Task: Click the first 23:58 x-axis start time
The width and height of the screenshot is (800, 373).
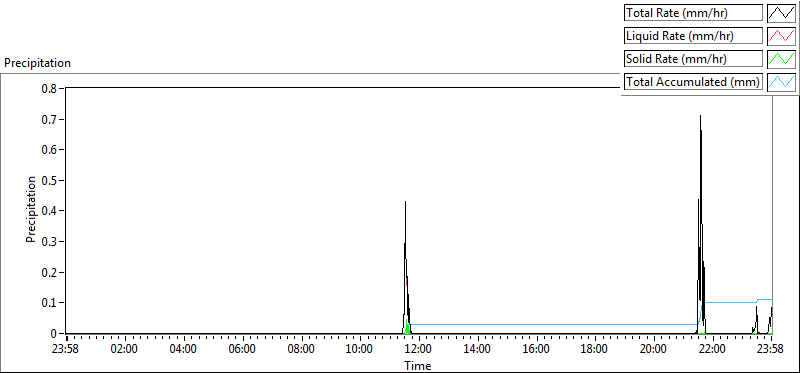Action: [66, 350]
